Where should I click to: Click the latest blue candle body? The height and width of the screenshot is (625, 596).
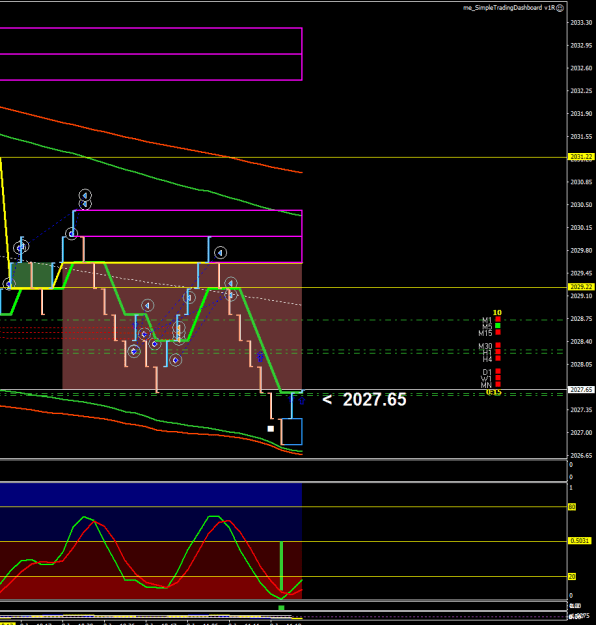(x=292, y=431)
